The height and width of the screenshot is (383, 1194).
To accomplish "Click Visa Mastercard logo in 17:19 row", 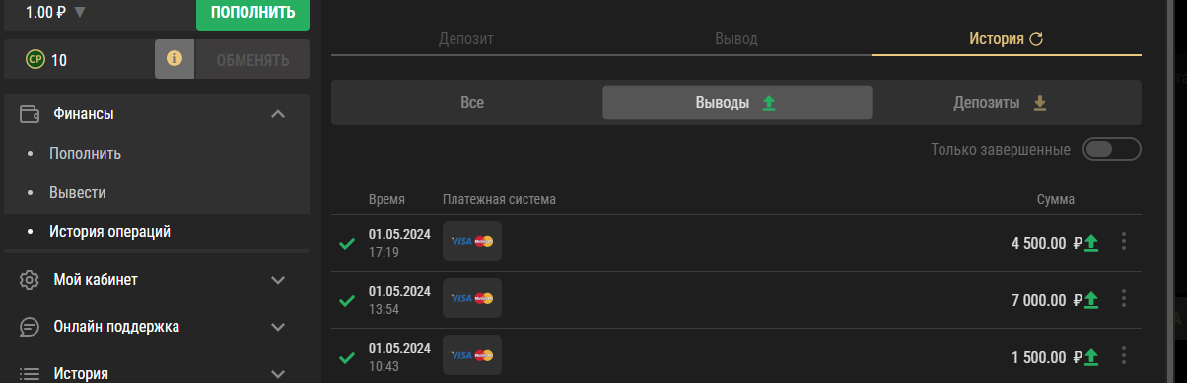I will pos(472,241).
